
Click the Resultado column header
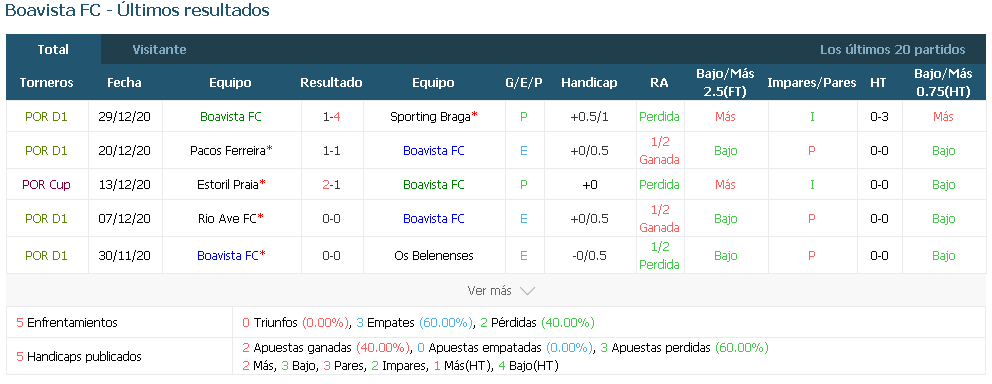coord(332,82)
